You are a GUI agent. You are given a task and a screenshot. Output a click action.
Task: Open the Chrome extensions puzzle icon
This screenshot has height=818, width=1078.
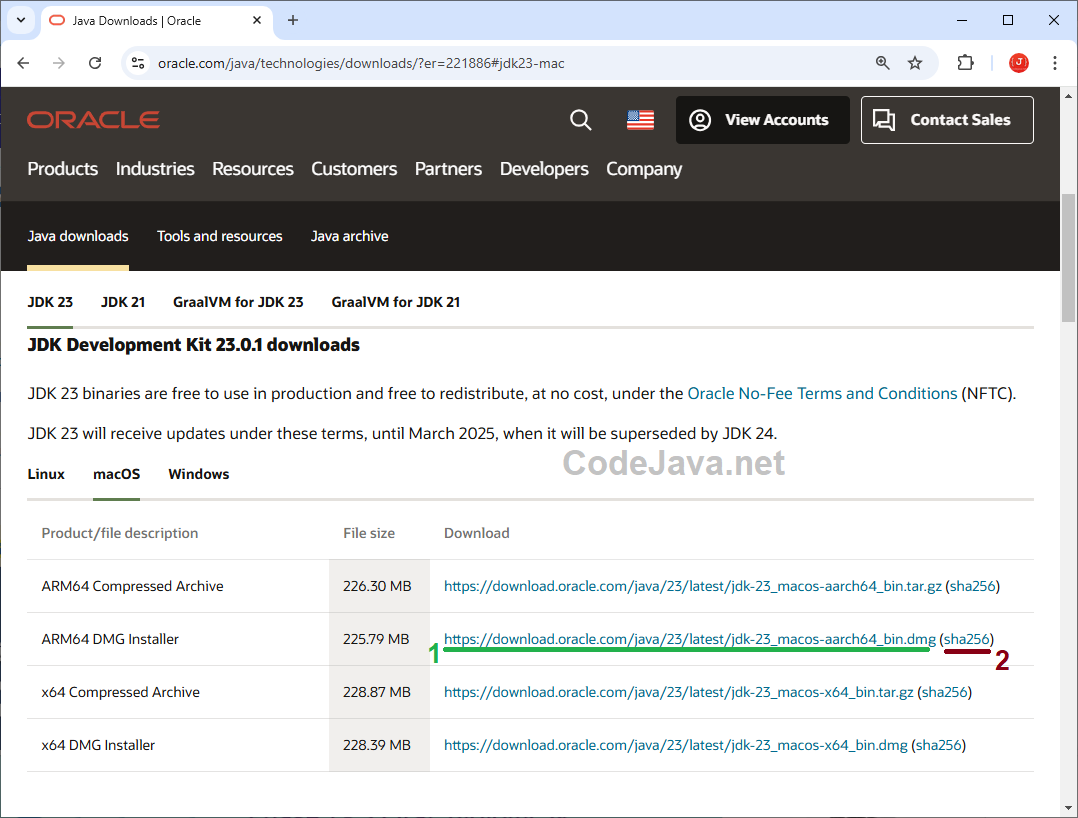pyautogui.click(x=965, y=63)
